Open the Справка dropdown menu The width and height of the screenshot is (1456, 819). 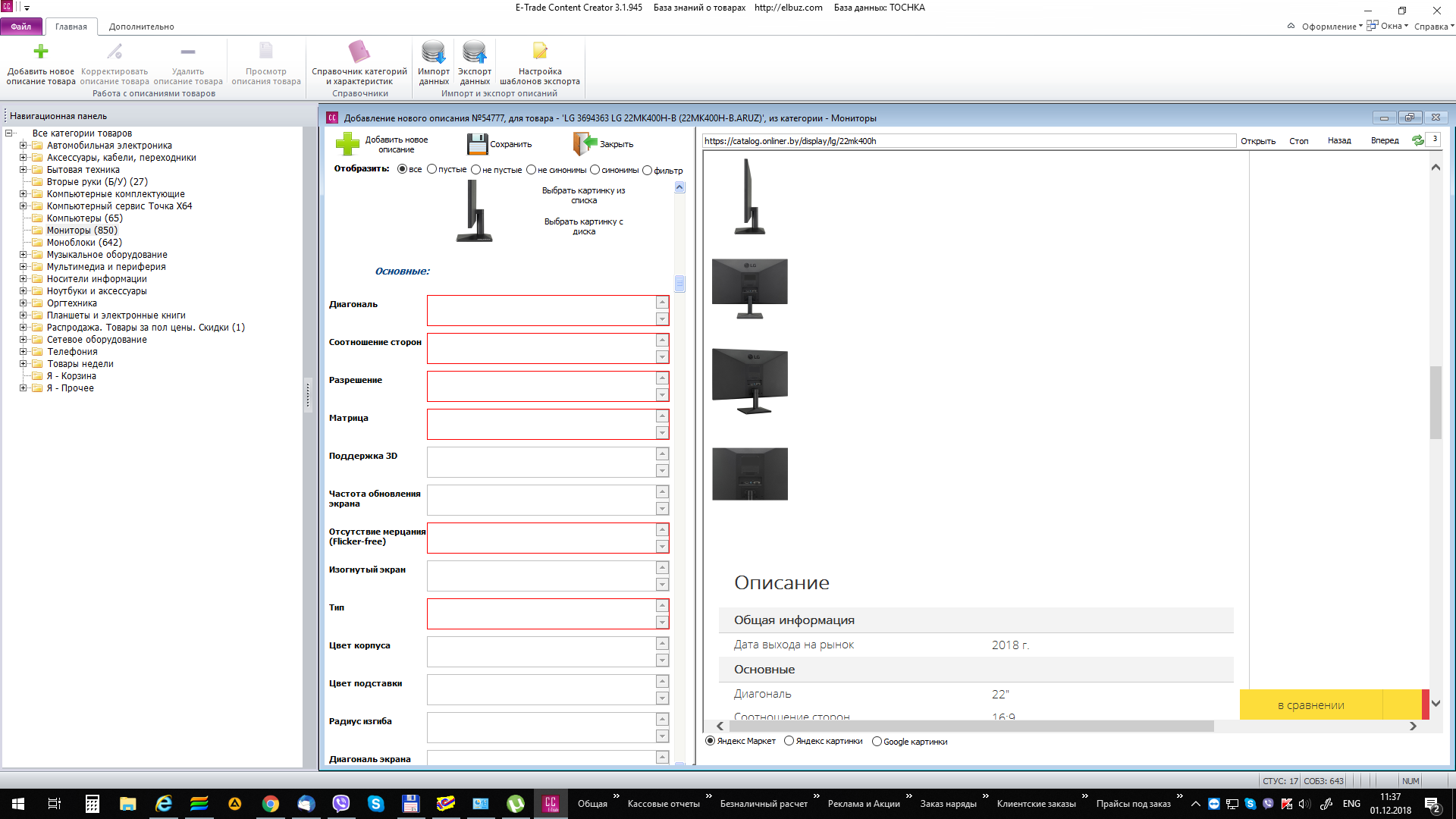[x=1434, y=27]
